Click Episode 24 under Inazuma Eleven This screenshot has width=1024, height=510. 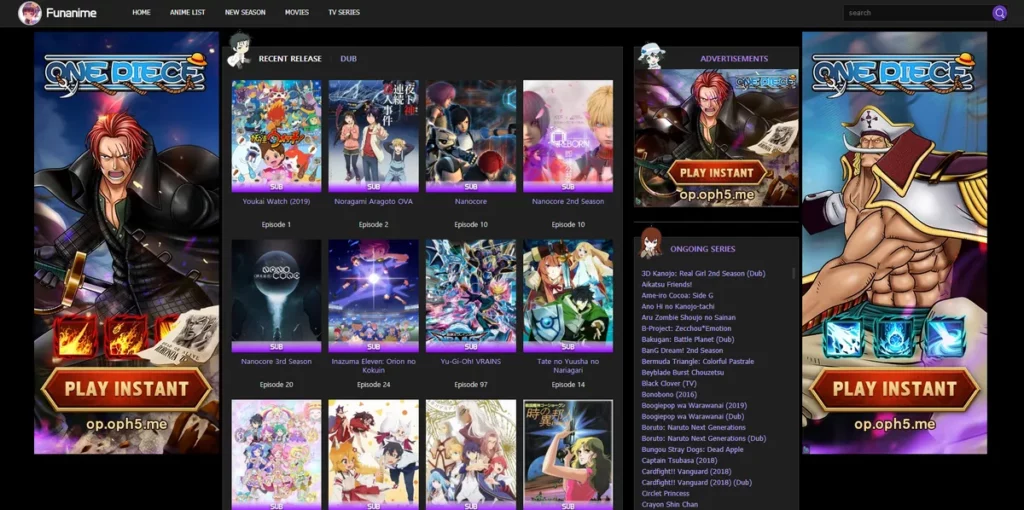tap(374, 385)
